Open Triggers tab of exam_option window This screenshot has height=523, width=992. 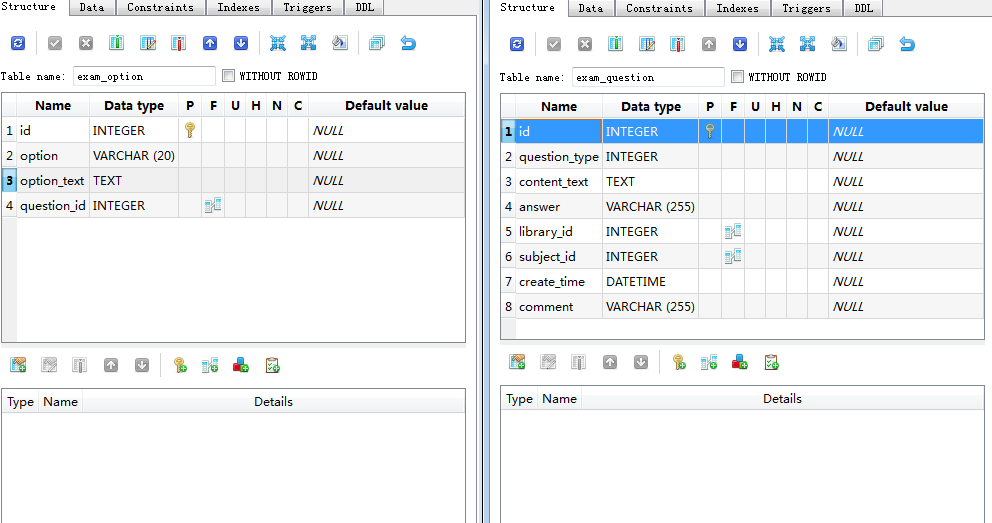click(307, 8)
